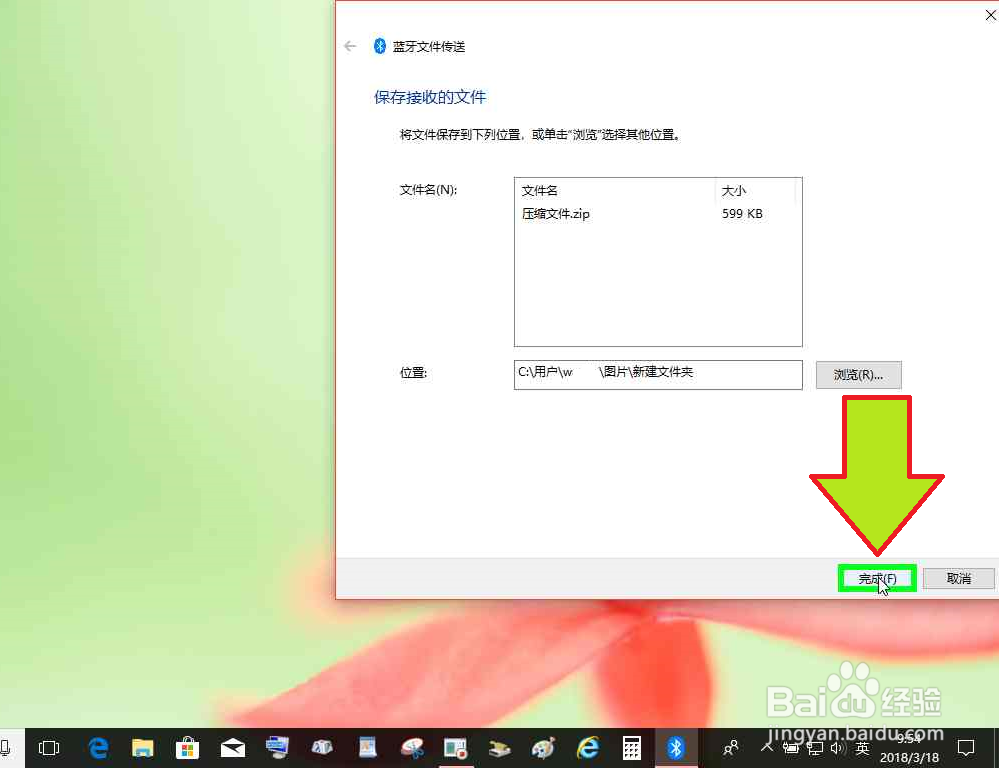Open the computer monitor taskbar icon
This screenshot has height=768, width=999.
(277, 748)
